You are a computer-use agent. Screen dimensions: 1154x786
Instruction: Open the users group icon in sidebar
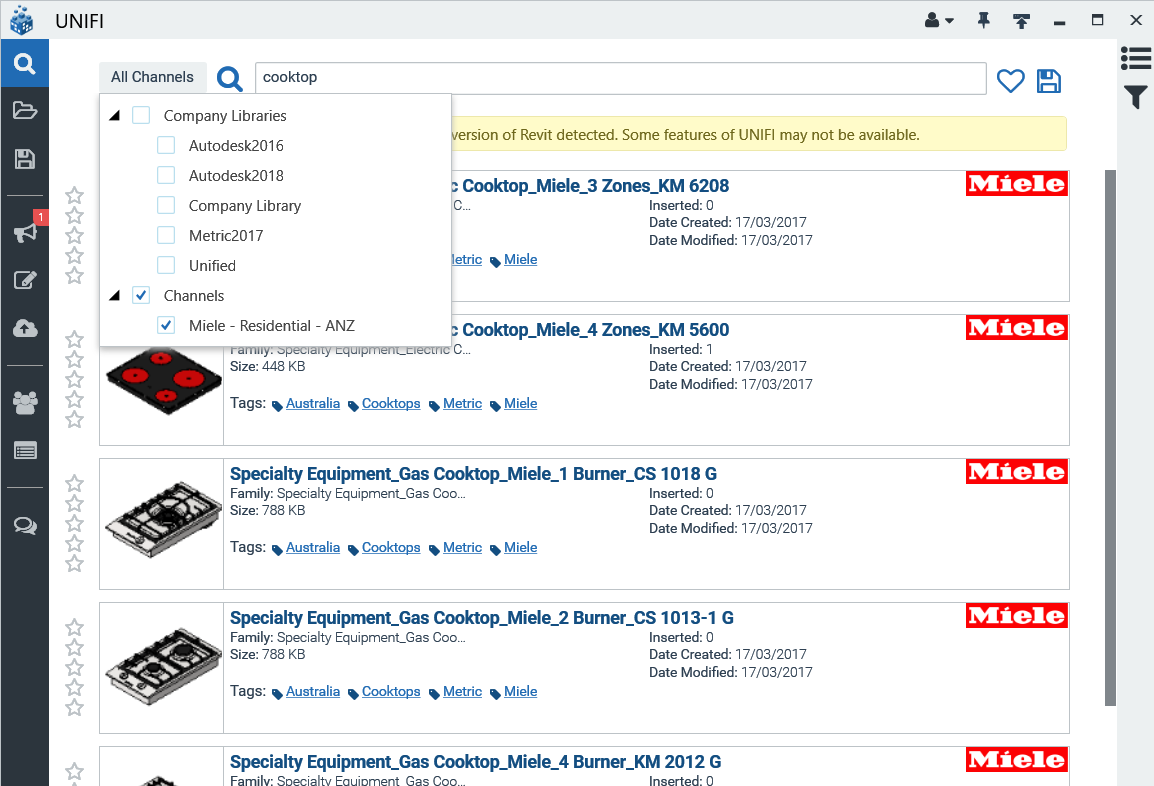pos(25,403)
